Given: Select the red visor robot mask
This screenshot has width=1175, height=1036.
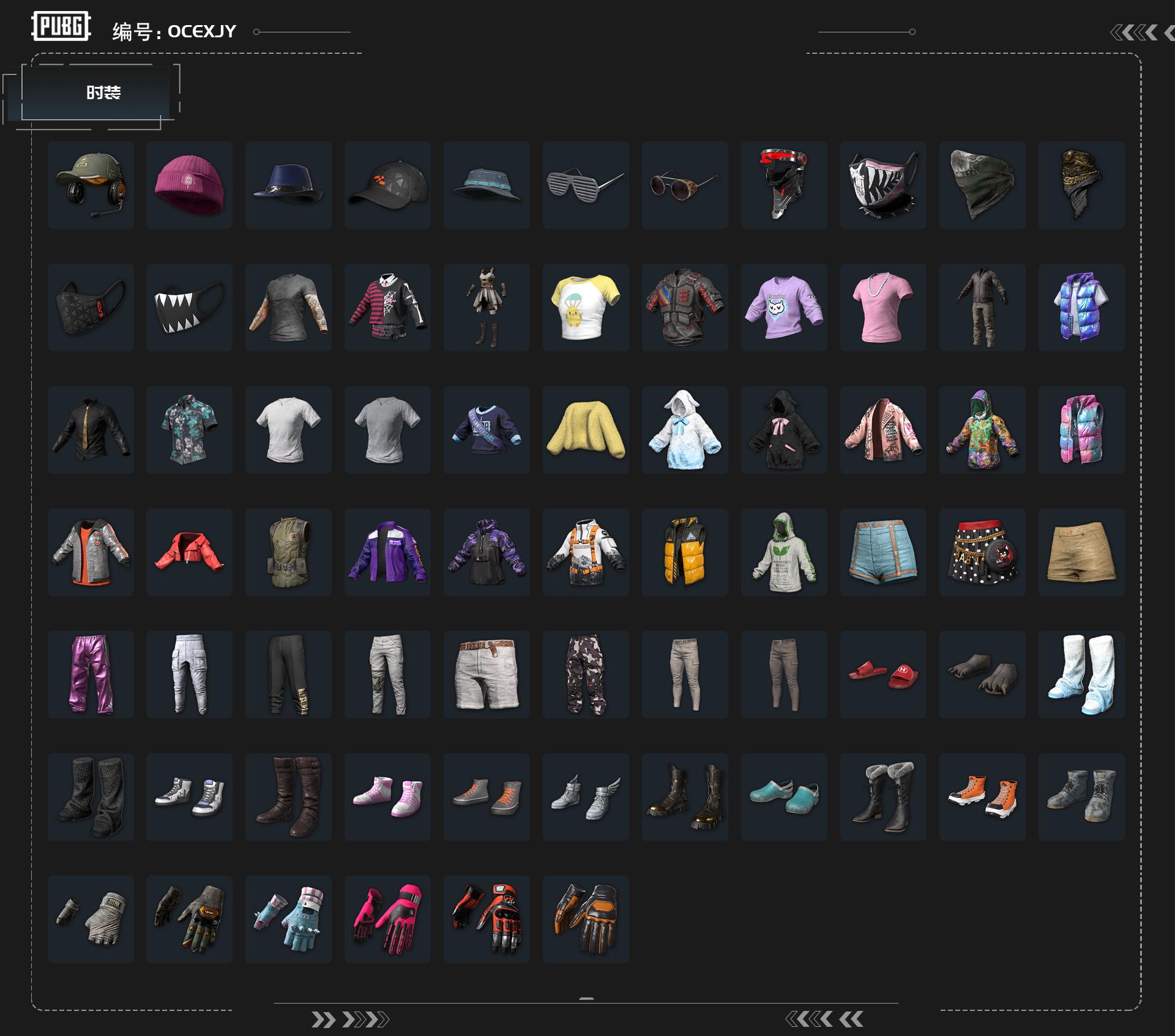Looking at the screenshot, I should (x=785, y=185).
